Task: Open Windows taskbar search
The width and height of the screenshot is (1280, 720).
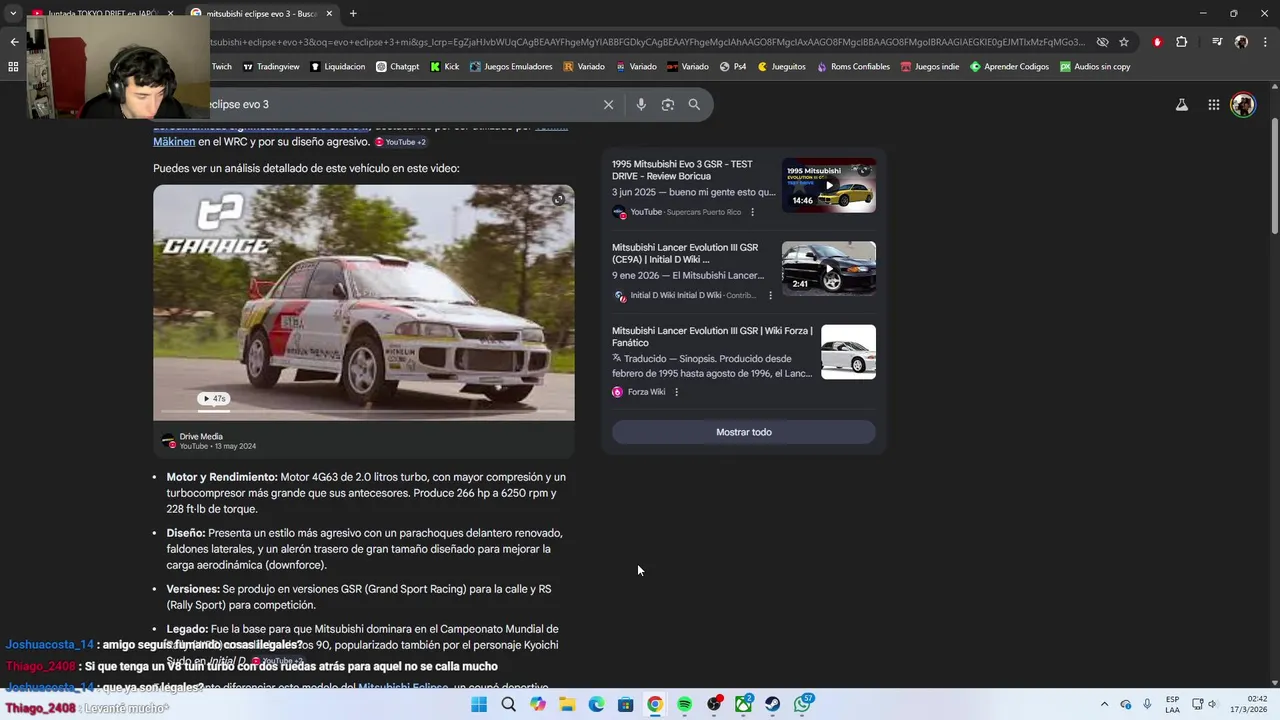Action: click(508, 704)
